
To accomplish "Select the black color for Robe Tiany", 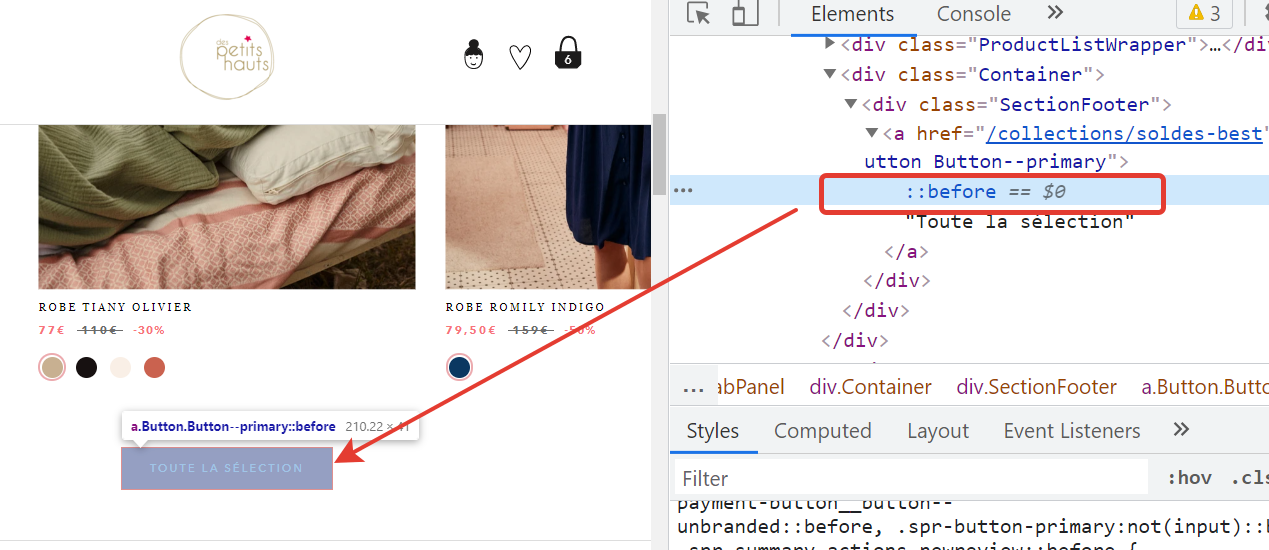I will [87, 367].
